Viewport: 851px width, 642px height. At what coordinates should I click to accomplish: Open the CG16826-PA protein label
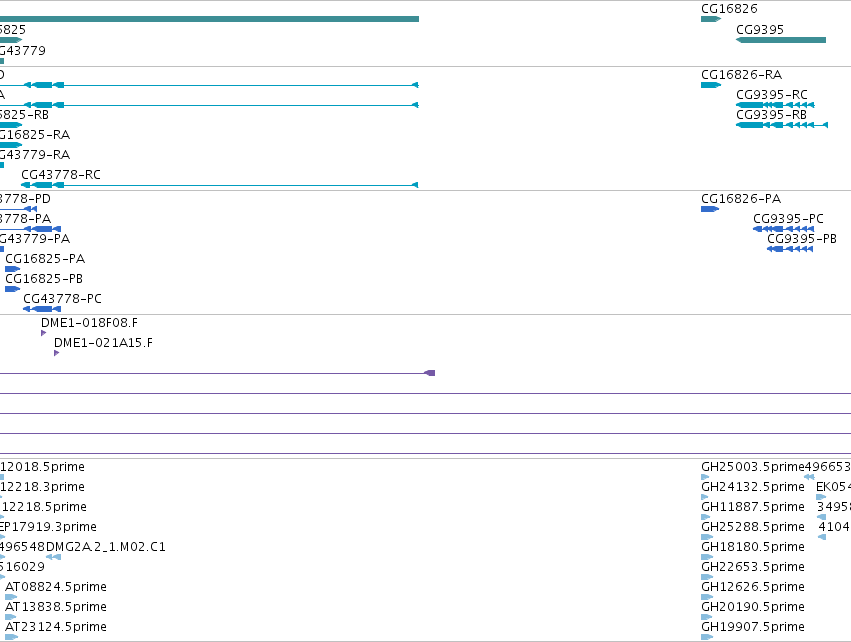[741, 199]
